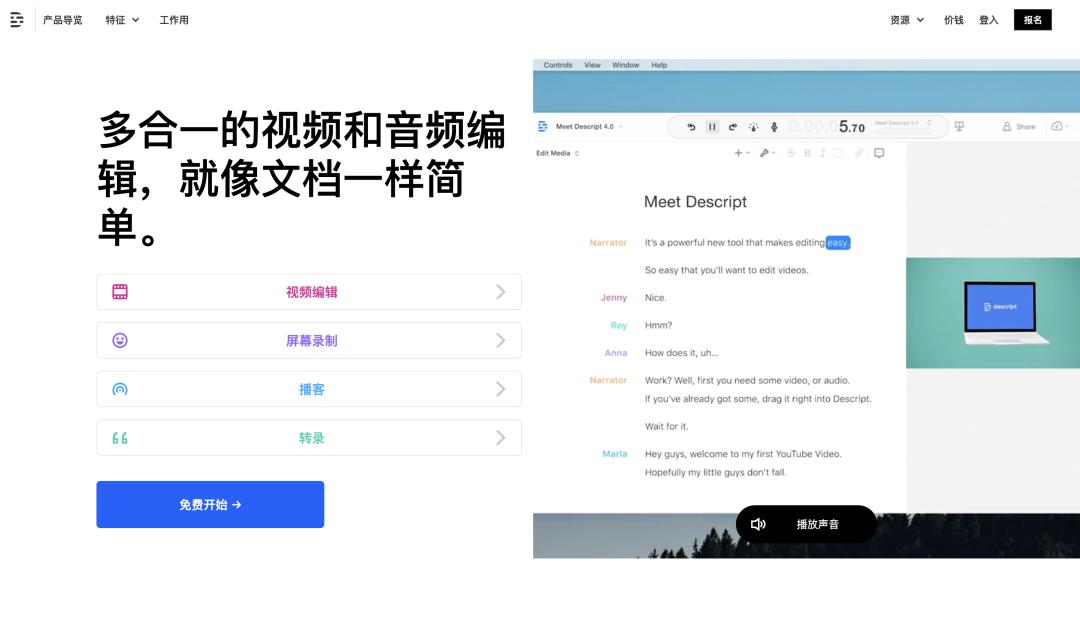Click the chevron on the 视频编辑 row

(501, 292)
